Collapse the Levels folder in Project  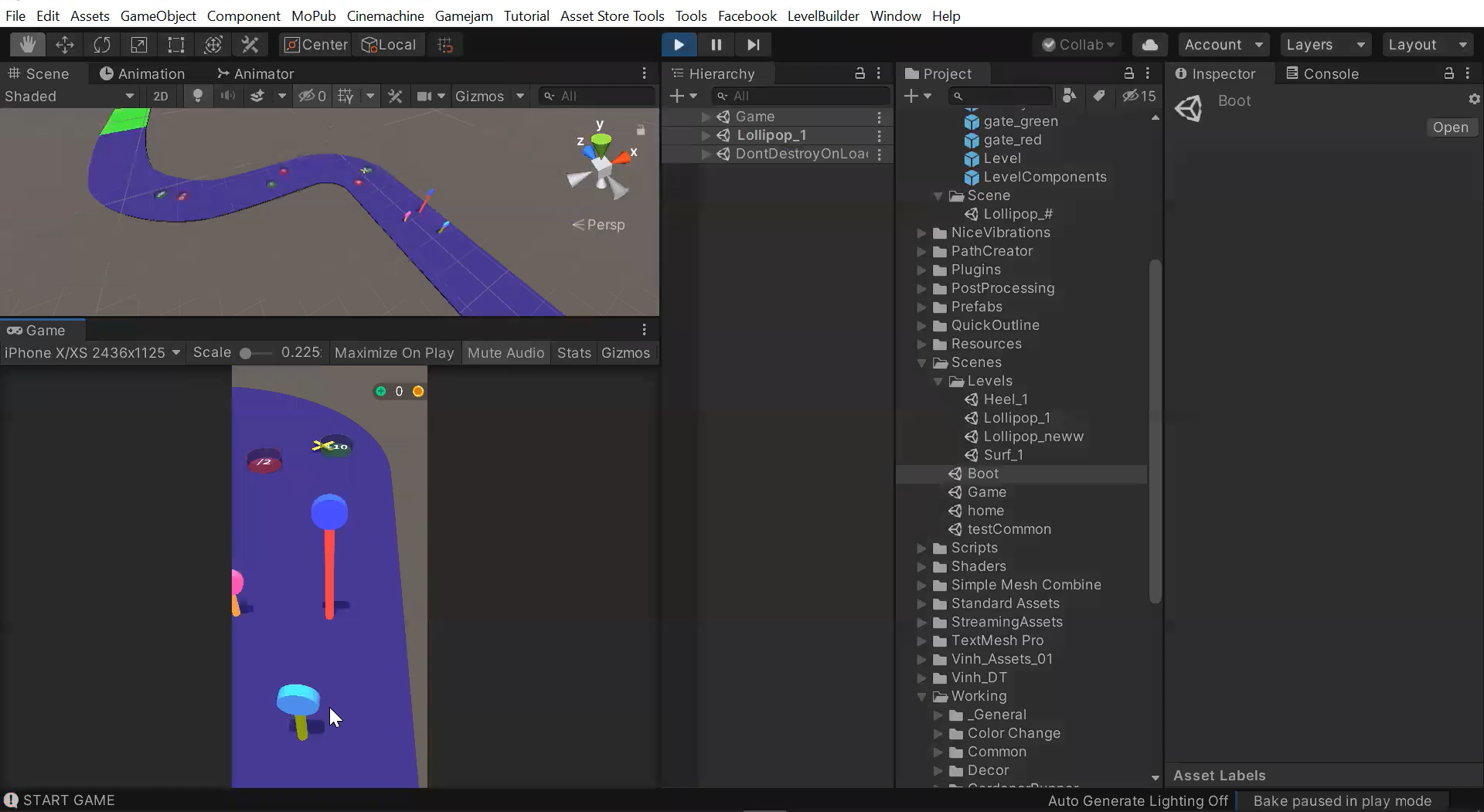[938, 381]
